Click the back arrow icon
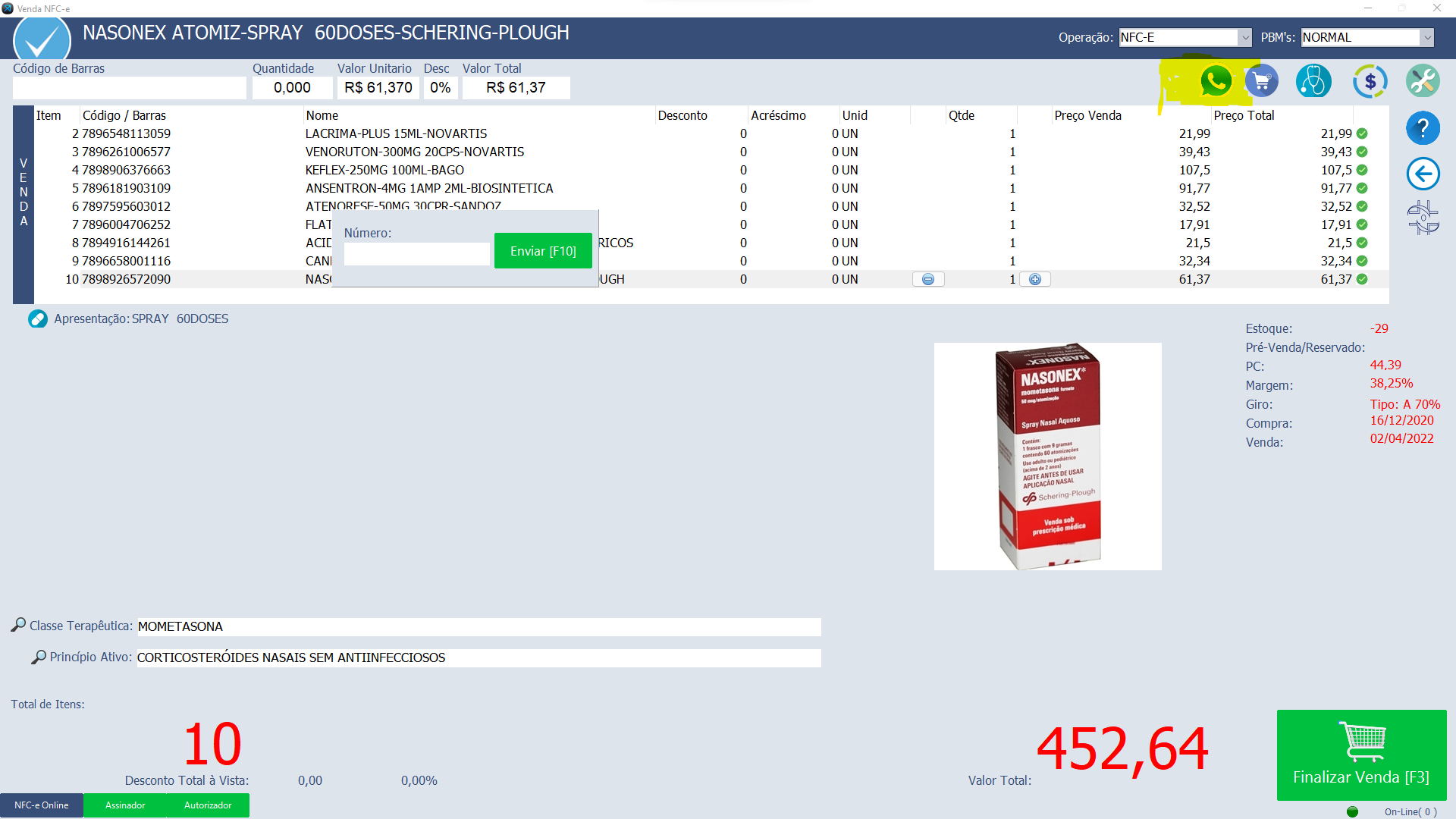1456x819 pixels. [x=1423, y=174]
